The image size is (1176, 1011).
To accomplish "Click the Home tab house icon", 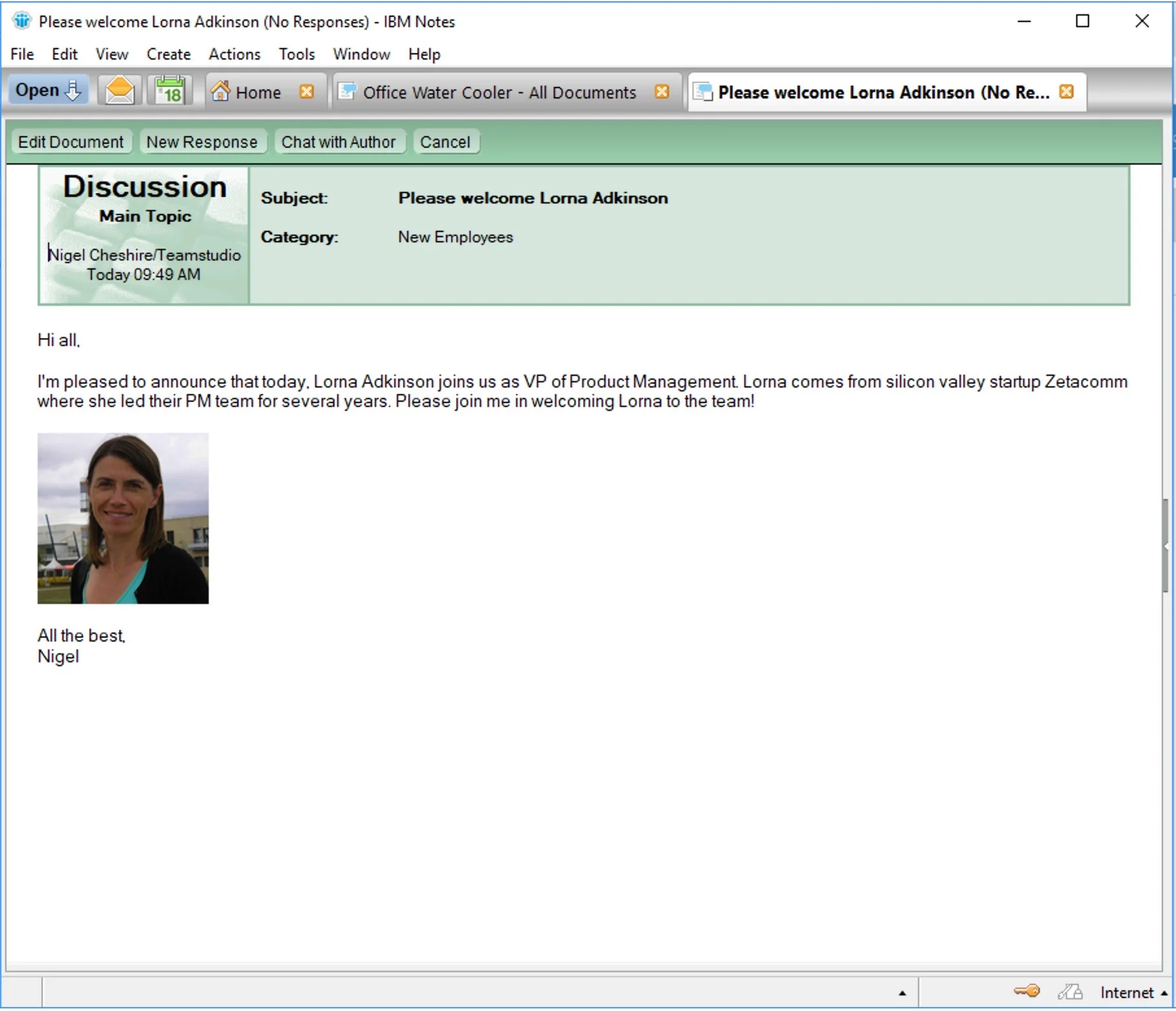I will 220,91.
